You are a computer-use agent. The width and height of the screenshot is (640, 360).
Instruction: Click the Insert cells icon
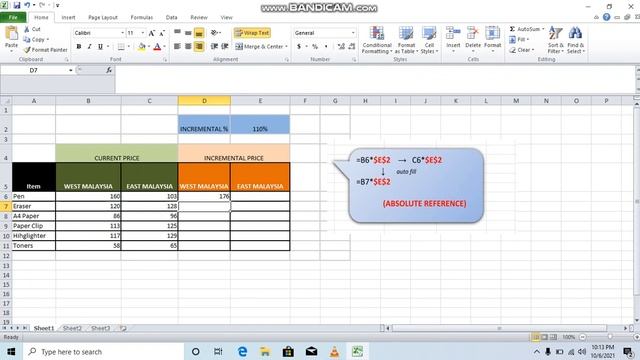pos(453,33)
